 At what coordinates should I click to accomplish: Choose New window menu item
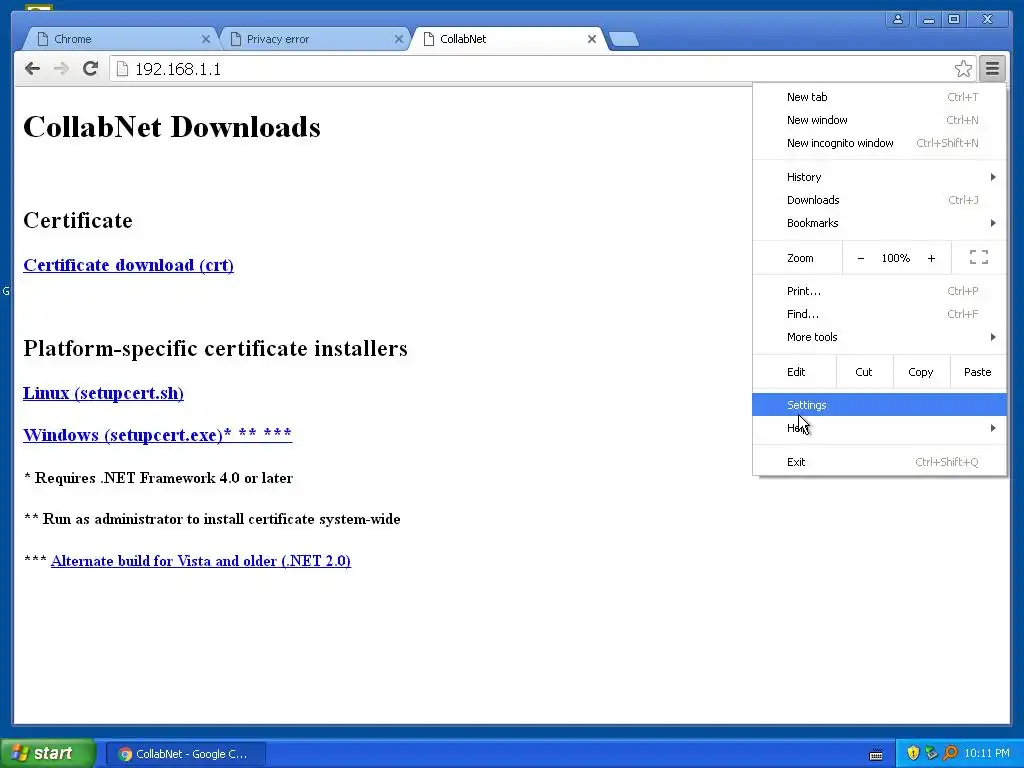tap(879, 120)
